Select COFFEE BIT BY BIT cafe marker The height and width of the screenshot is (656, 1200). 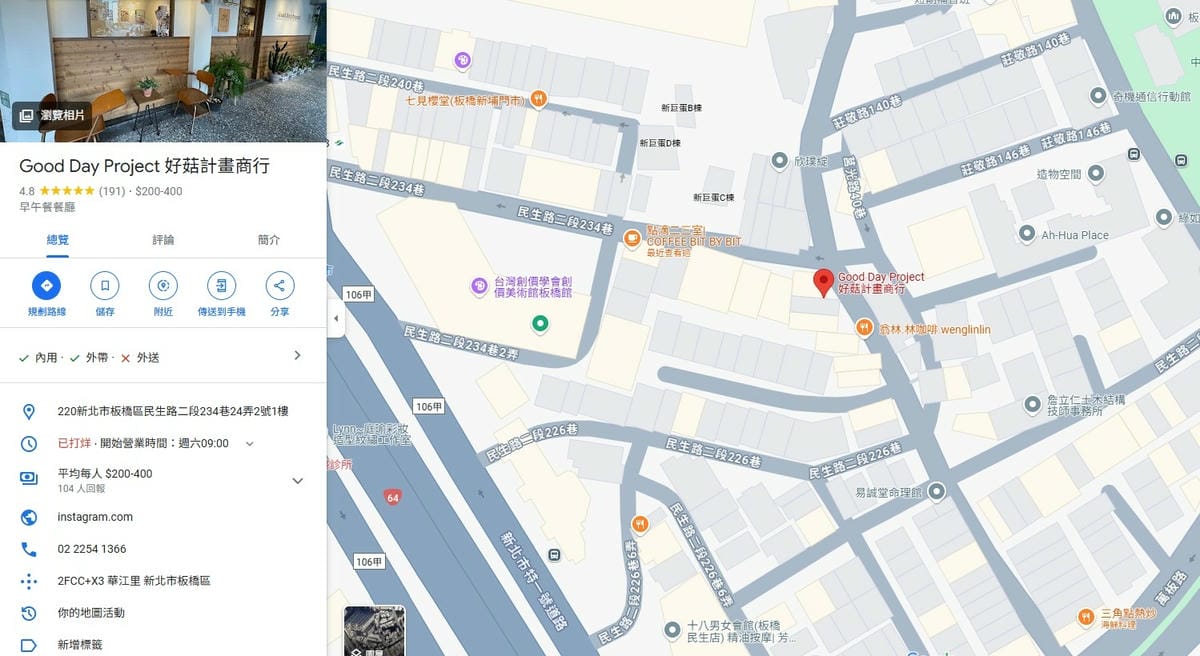(x=631, y=238)
